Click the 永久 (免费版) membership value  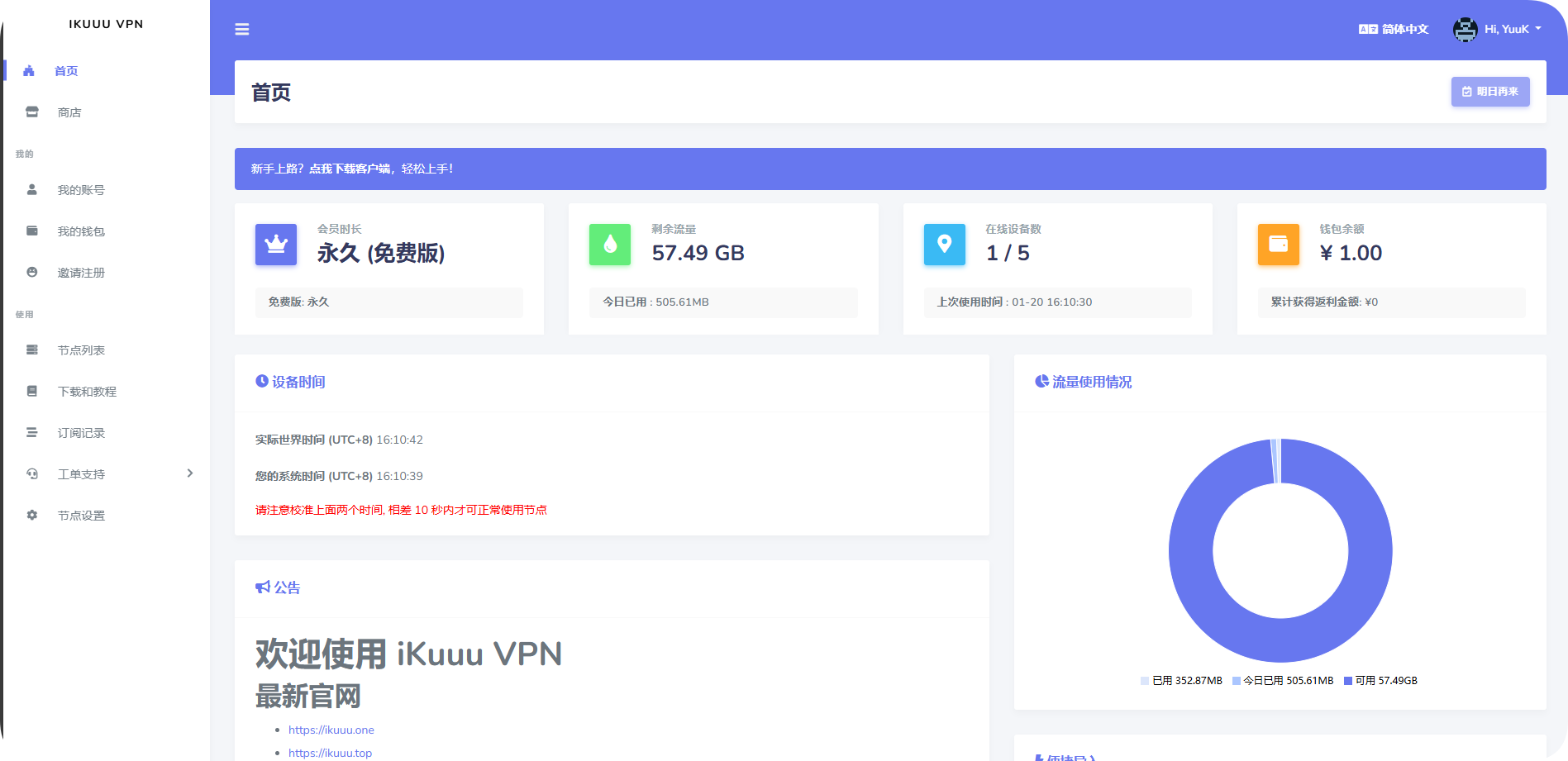click(x=381, y=253)
